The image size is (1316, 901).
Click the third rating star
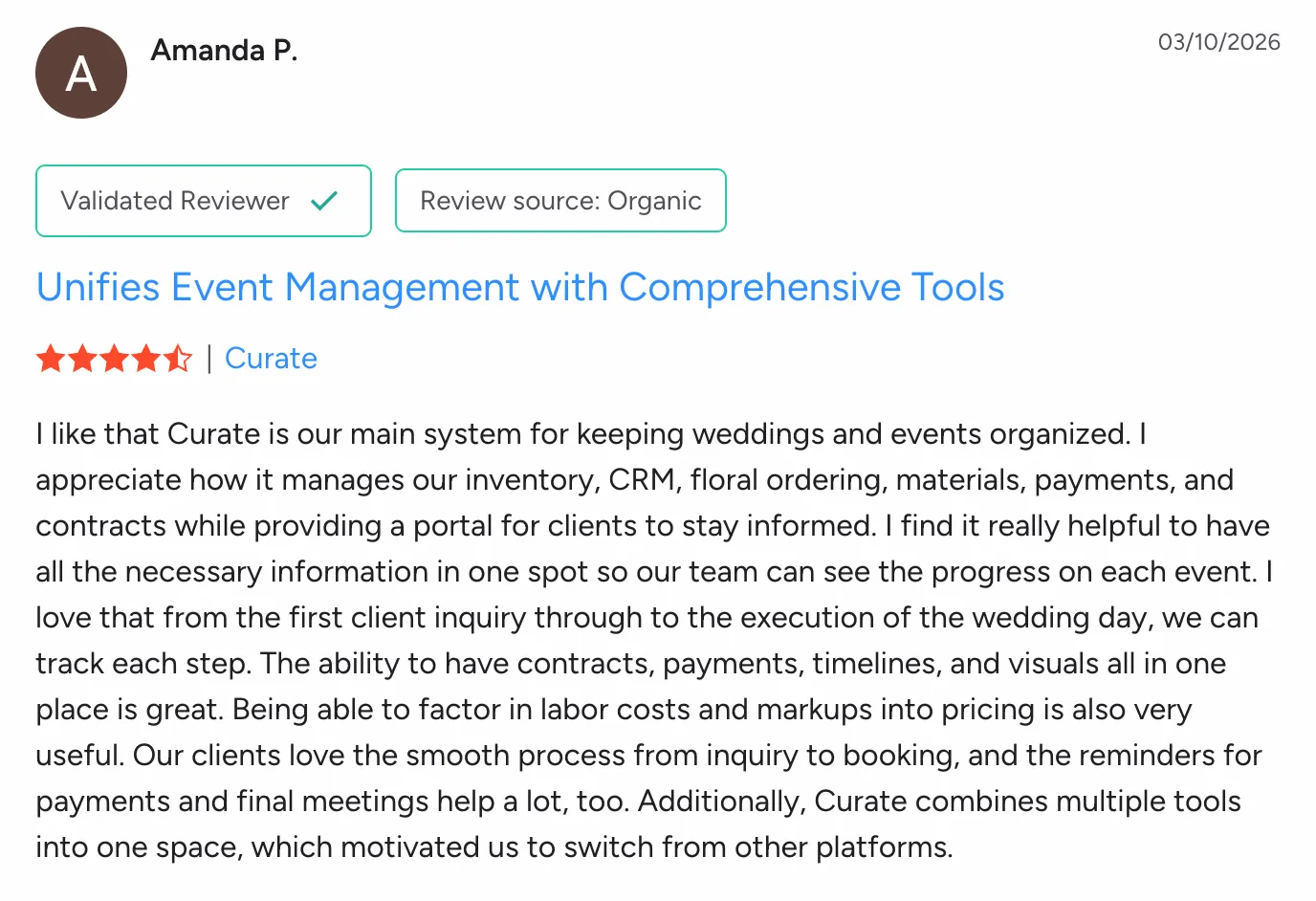click(115, 358)
